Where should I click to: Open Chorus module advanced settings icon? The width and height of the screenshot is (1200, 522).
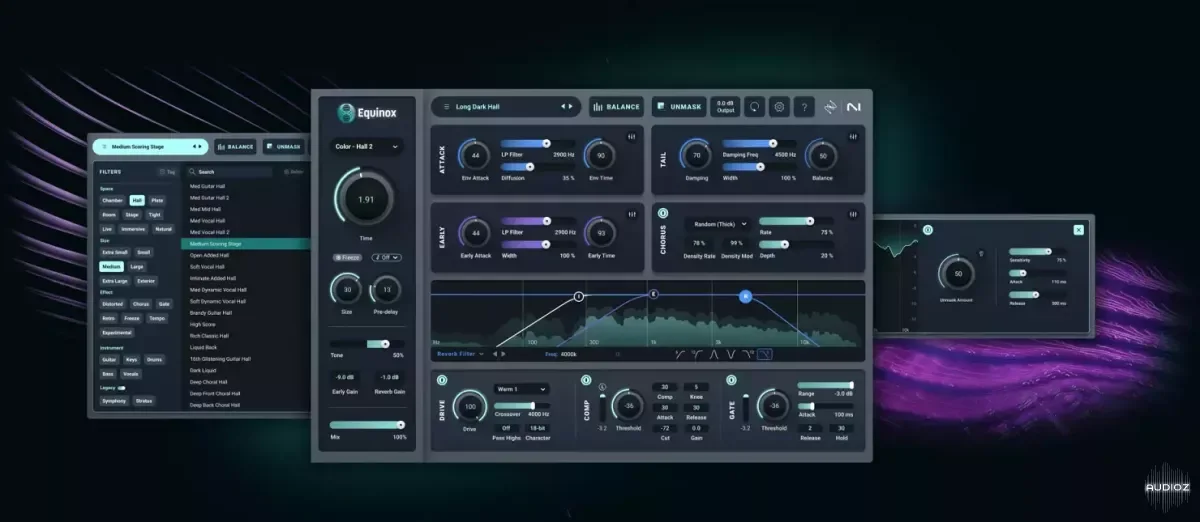(x=855, y=213)
